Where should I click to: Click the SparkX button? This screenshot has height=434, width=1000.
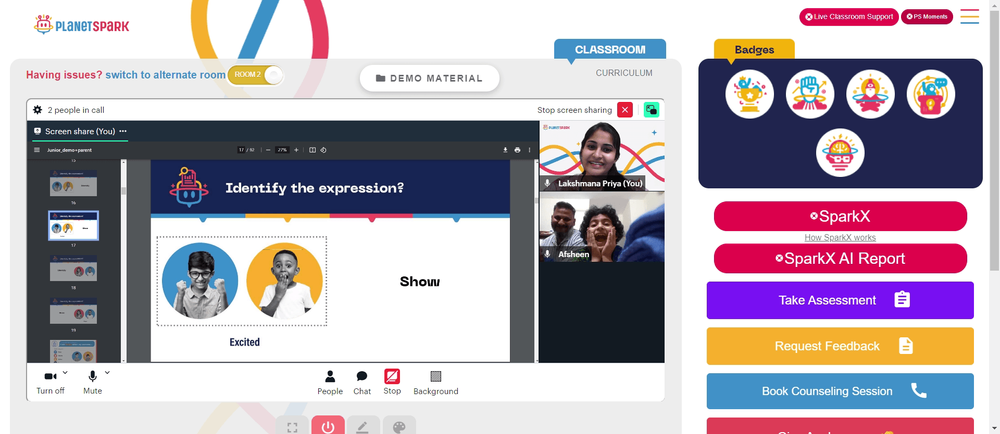point(840,216)
